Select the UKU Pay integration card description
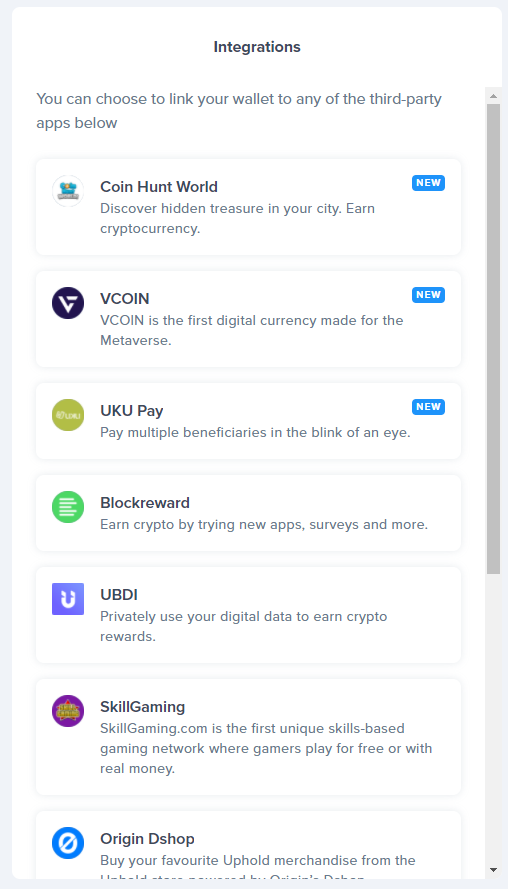 coord(255,433)
